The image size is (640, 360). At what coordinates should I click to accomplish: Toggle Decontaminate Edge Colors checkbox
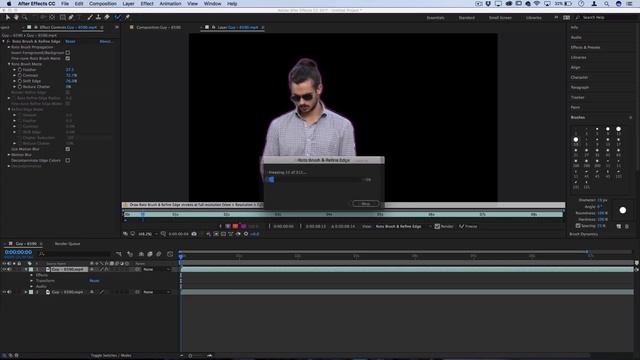point(68,160)
